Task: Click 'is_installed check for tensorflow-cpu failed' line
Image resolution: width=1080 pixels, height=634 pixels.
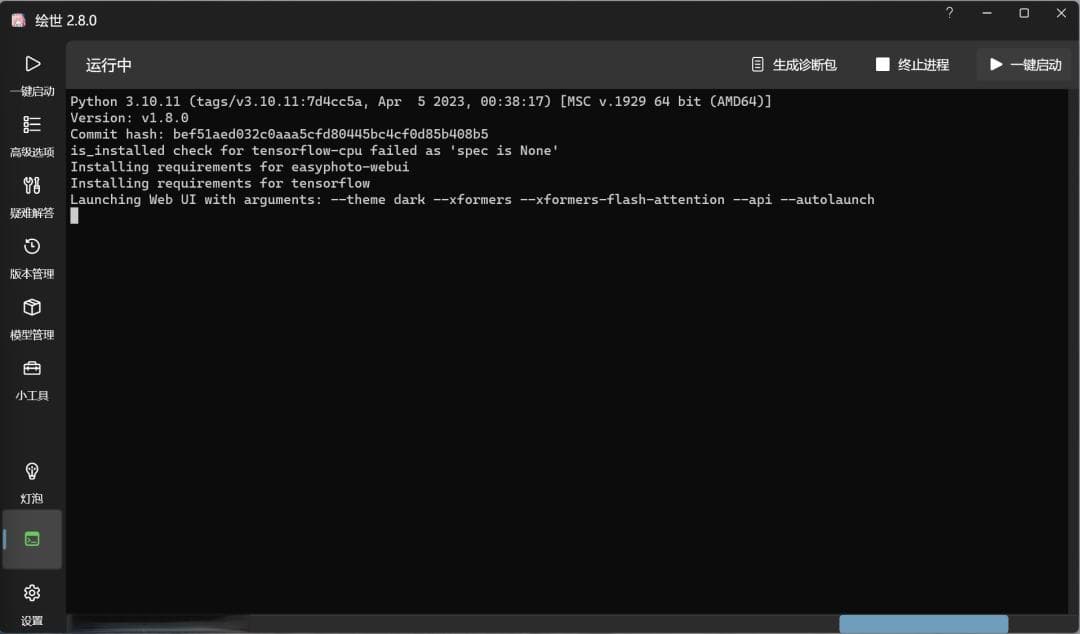Action: [x=314, y=150]
